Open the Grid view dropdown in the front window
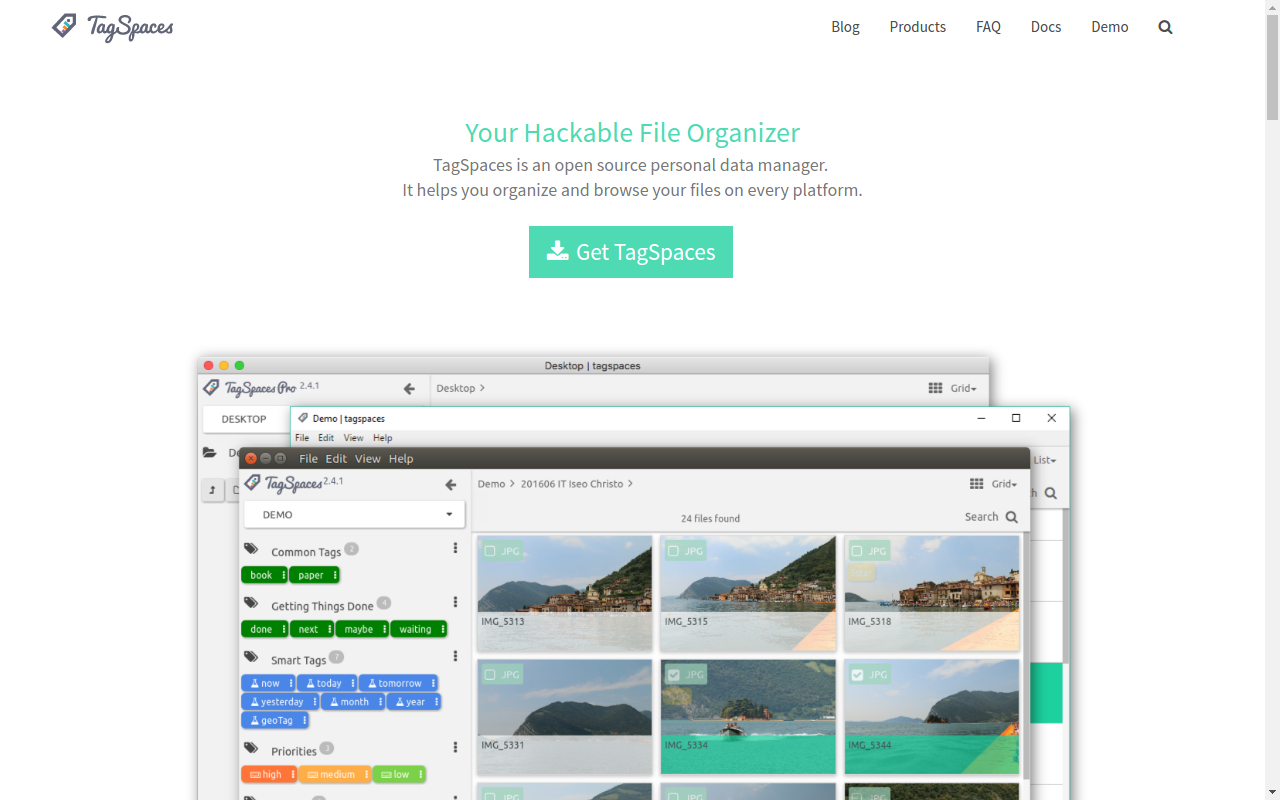This screenshot has width=1280, height=800. coord(1004,484)
